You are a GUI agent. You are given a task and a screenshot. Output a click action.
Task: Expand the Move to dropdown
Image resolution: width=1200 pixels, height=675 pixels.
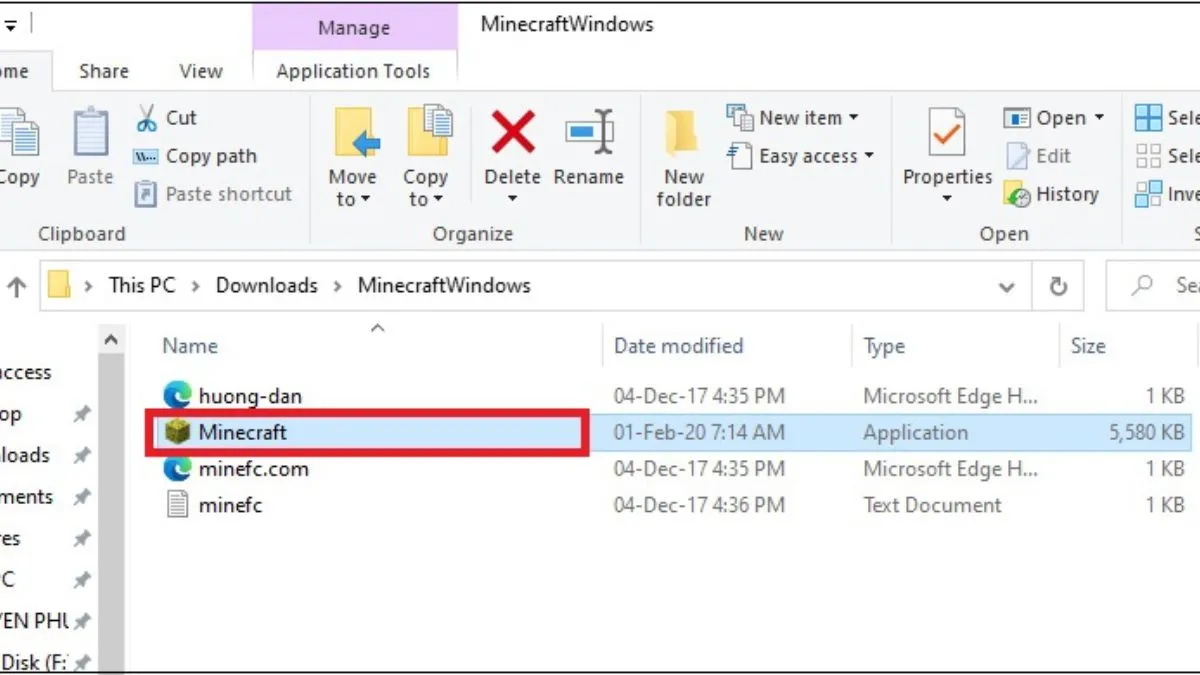352,155
